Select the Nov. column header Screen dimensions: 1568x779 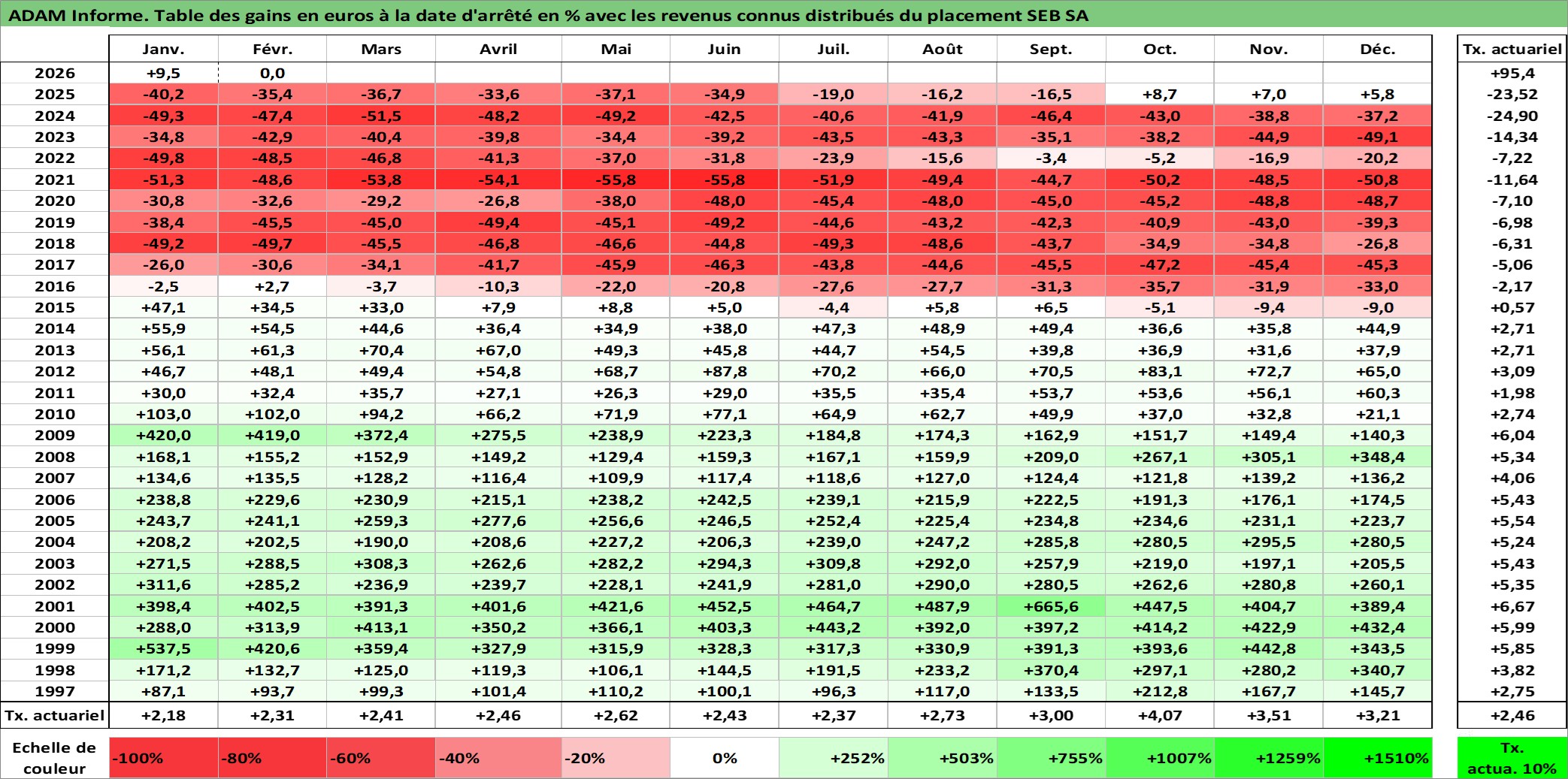[1269, 49]
